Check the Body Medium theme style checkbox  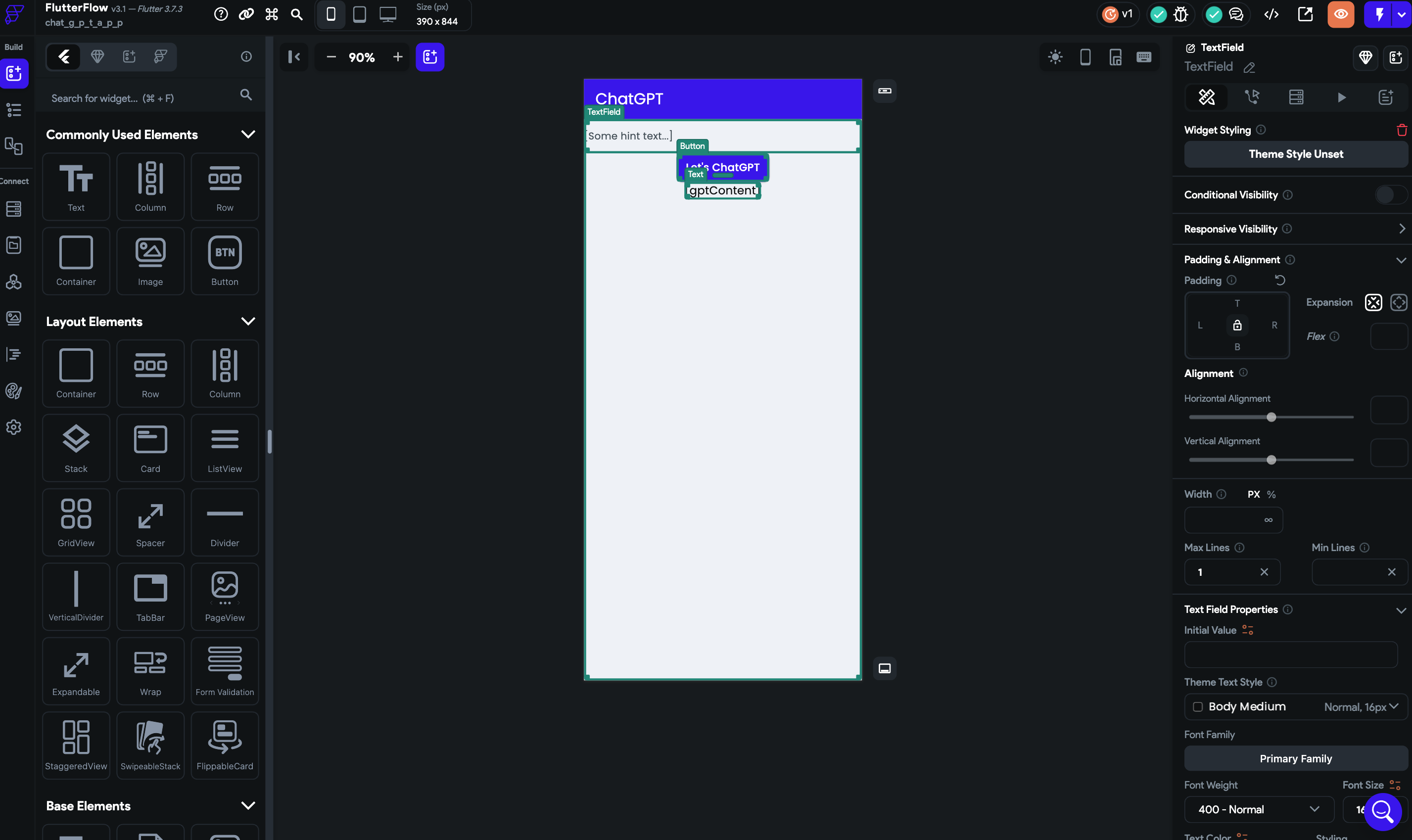point(1197,706)
